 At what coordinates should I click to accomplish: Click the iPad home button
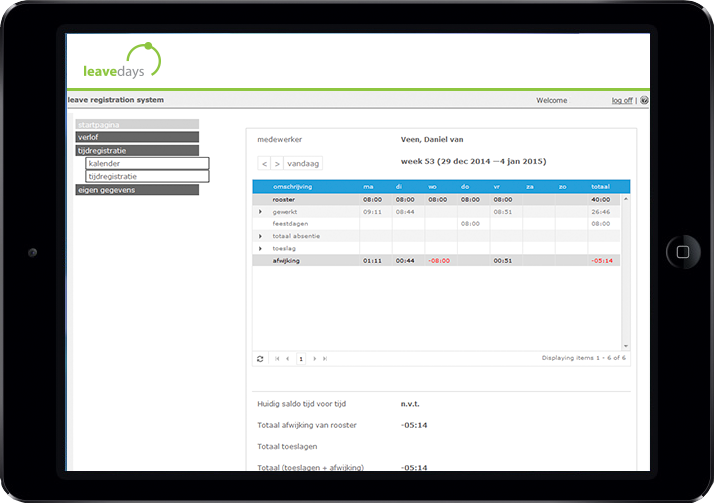tap(682, 252)
